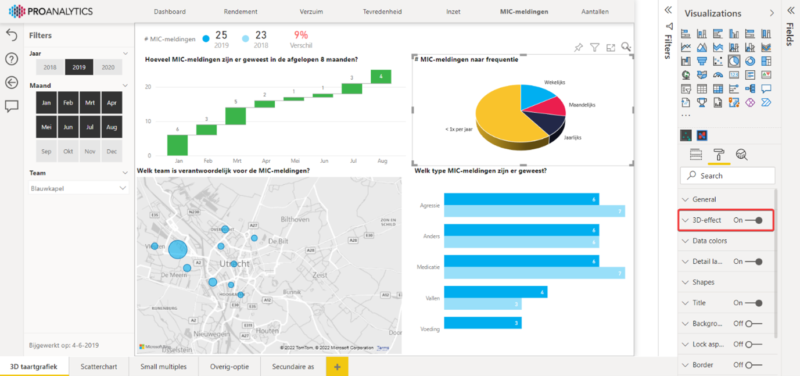
Task: Open the Verzuim menu item
Action: click(311, 11)
